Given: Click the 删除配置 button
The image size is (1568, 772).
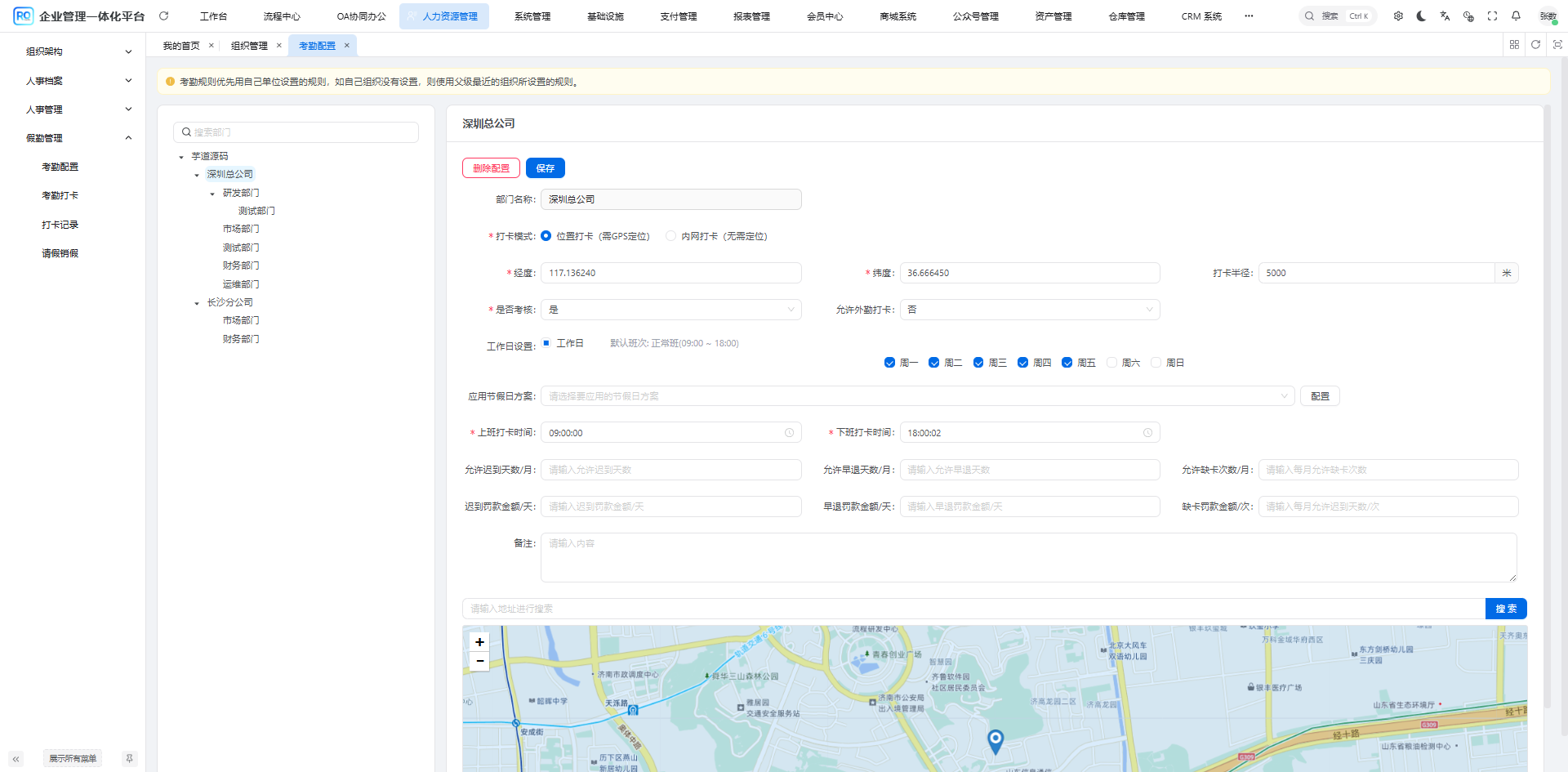Looking at the screenshot, I should [x=491, y=168].
